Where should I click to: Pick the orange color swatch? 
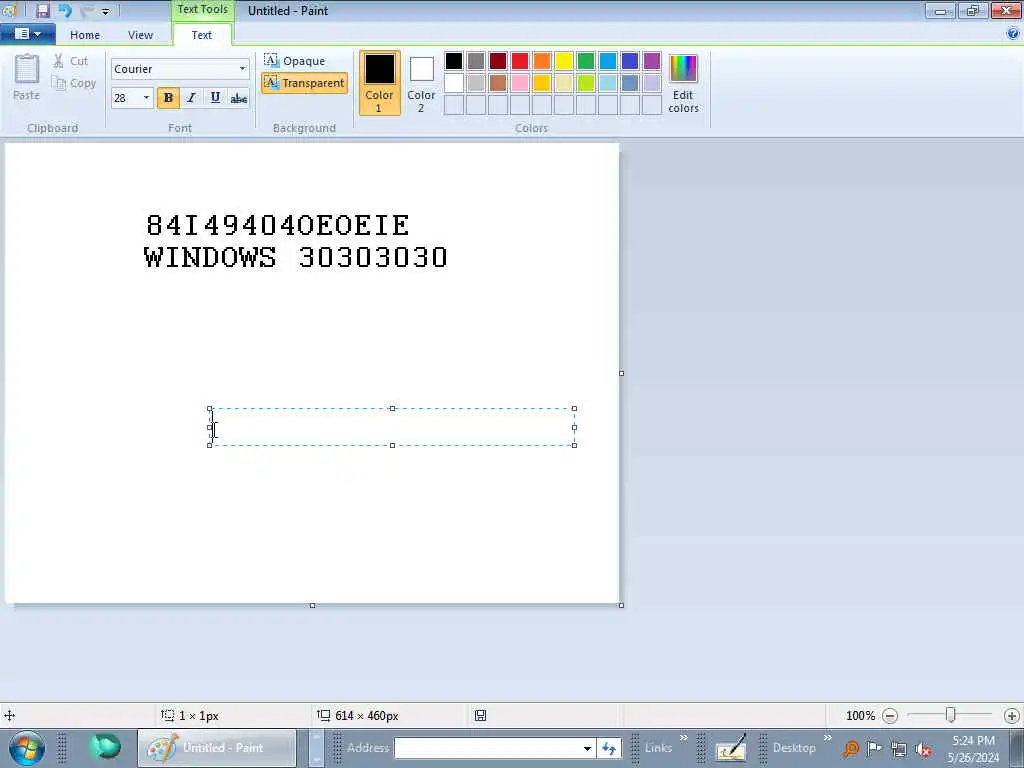[542, 61]
